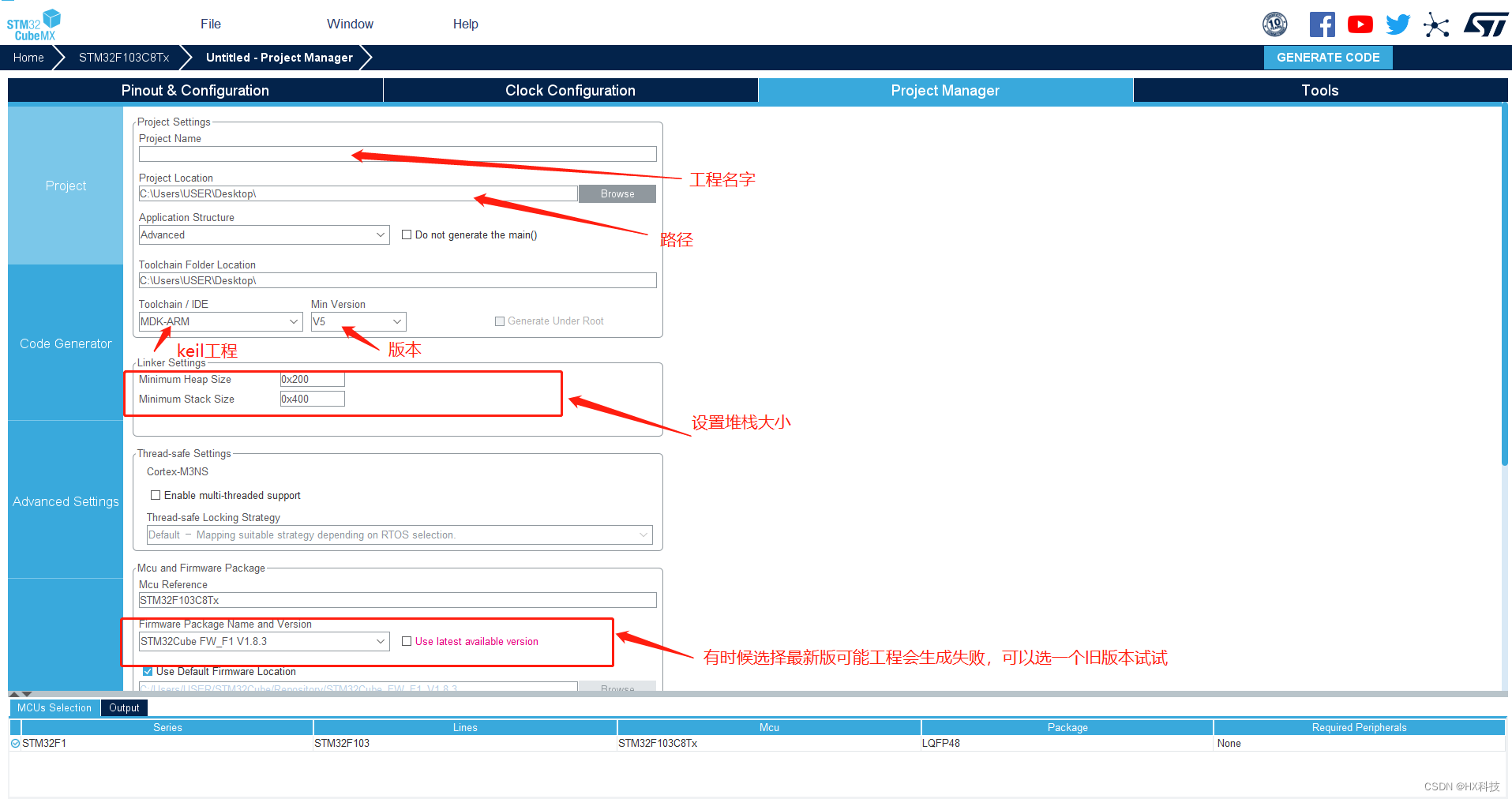Click the vertical scrollbar of settings panel
1512x799 pixels.
click(1504, 284)
